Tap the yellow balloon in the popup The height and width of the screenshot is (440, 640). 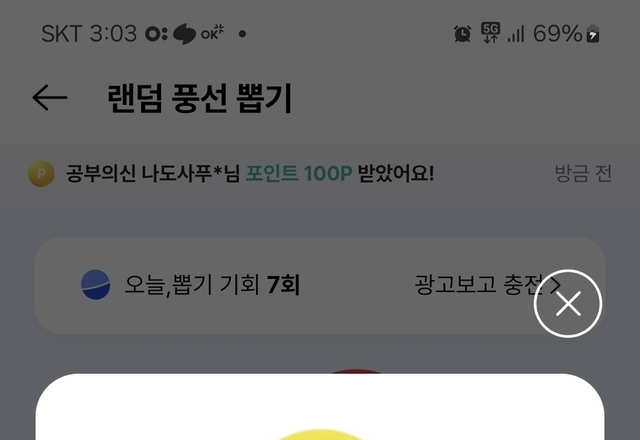pyautogui.click(x=320, y=434)
